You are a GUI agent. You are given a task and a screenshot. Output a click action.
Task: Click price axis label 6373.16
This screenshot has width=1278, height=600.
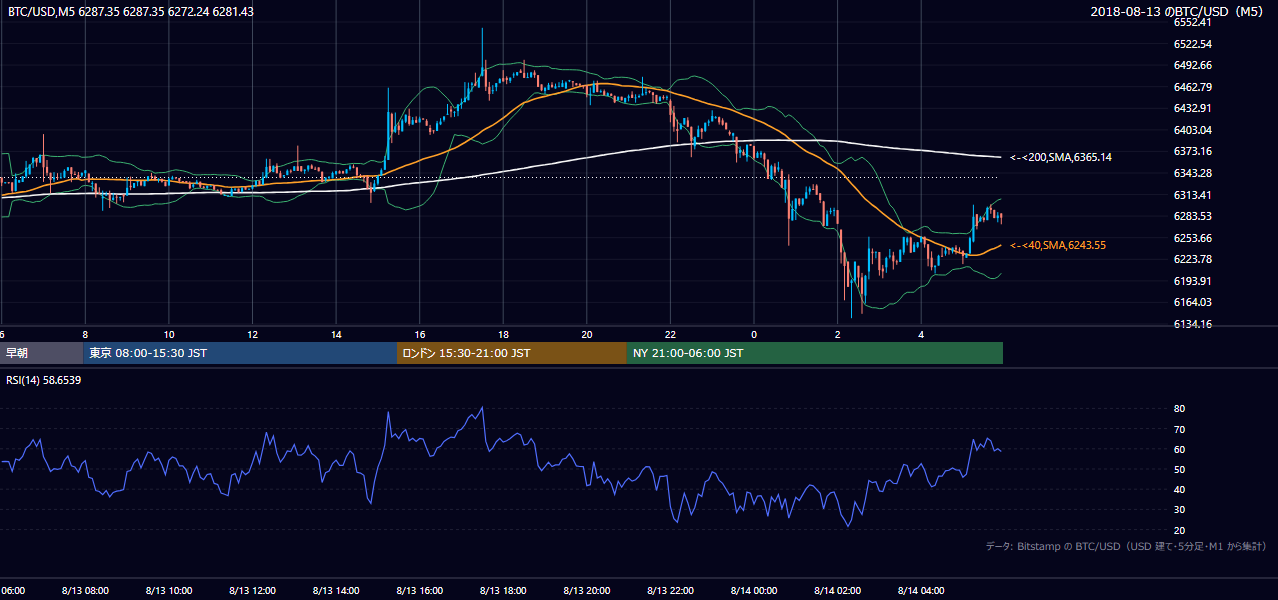pyautogui.click(x=1193, y=151)
